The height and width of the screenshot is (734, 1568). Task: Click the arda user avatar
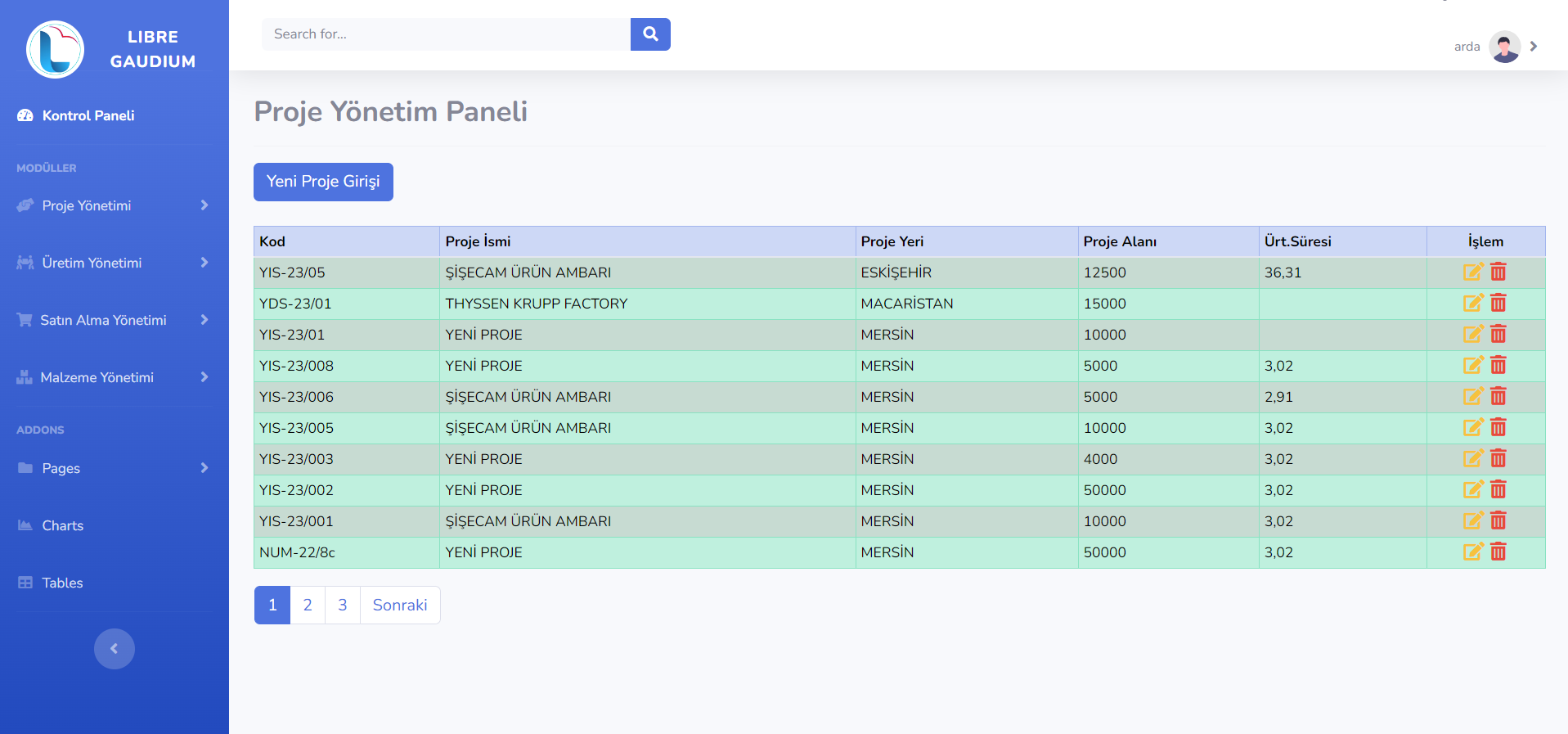pos(1504,47)
